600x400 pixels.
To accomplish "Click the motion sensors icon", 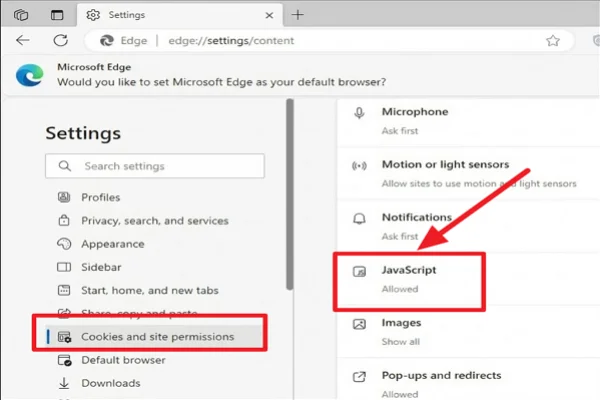I will [359, 166].
